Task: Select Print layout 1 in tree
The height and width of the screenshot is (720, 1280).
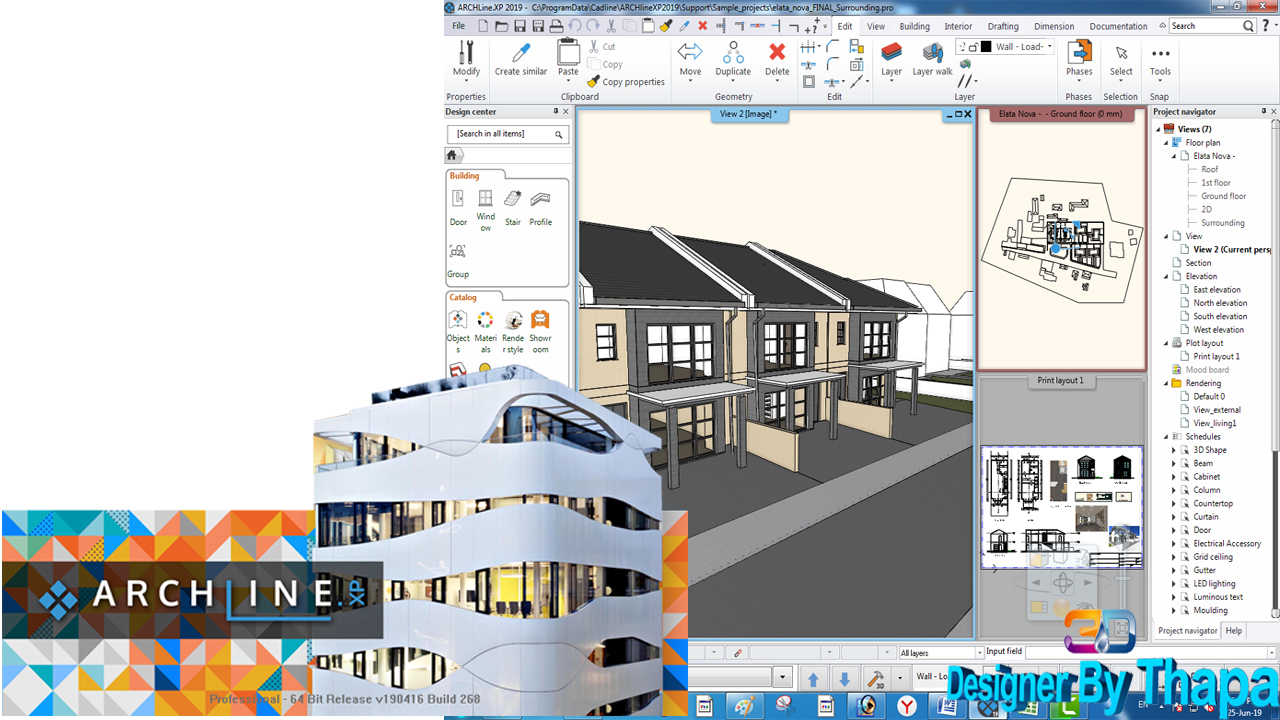Action: click(x=1216, y=357)
